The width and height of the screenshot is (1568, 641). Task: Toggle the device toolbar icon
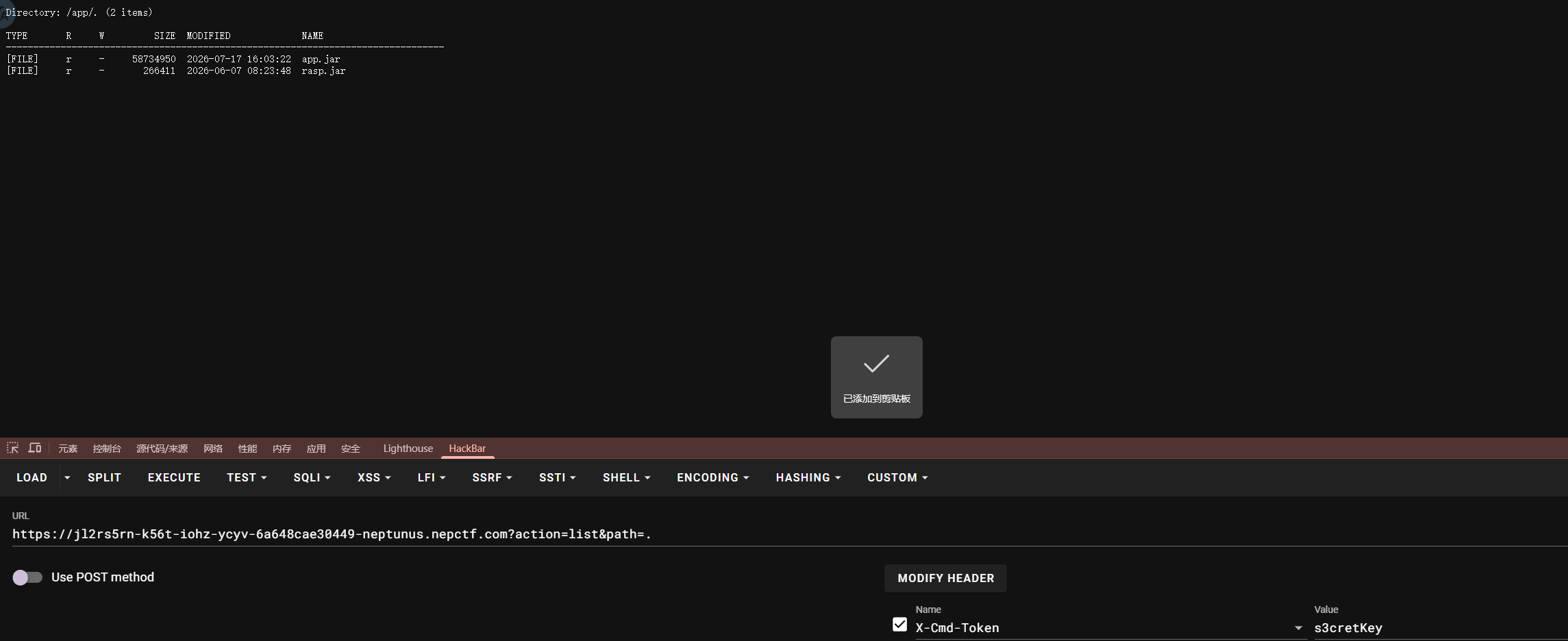pos(35,448)
